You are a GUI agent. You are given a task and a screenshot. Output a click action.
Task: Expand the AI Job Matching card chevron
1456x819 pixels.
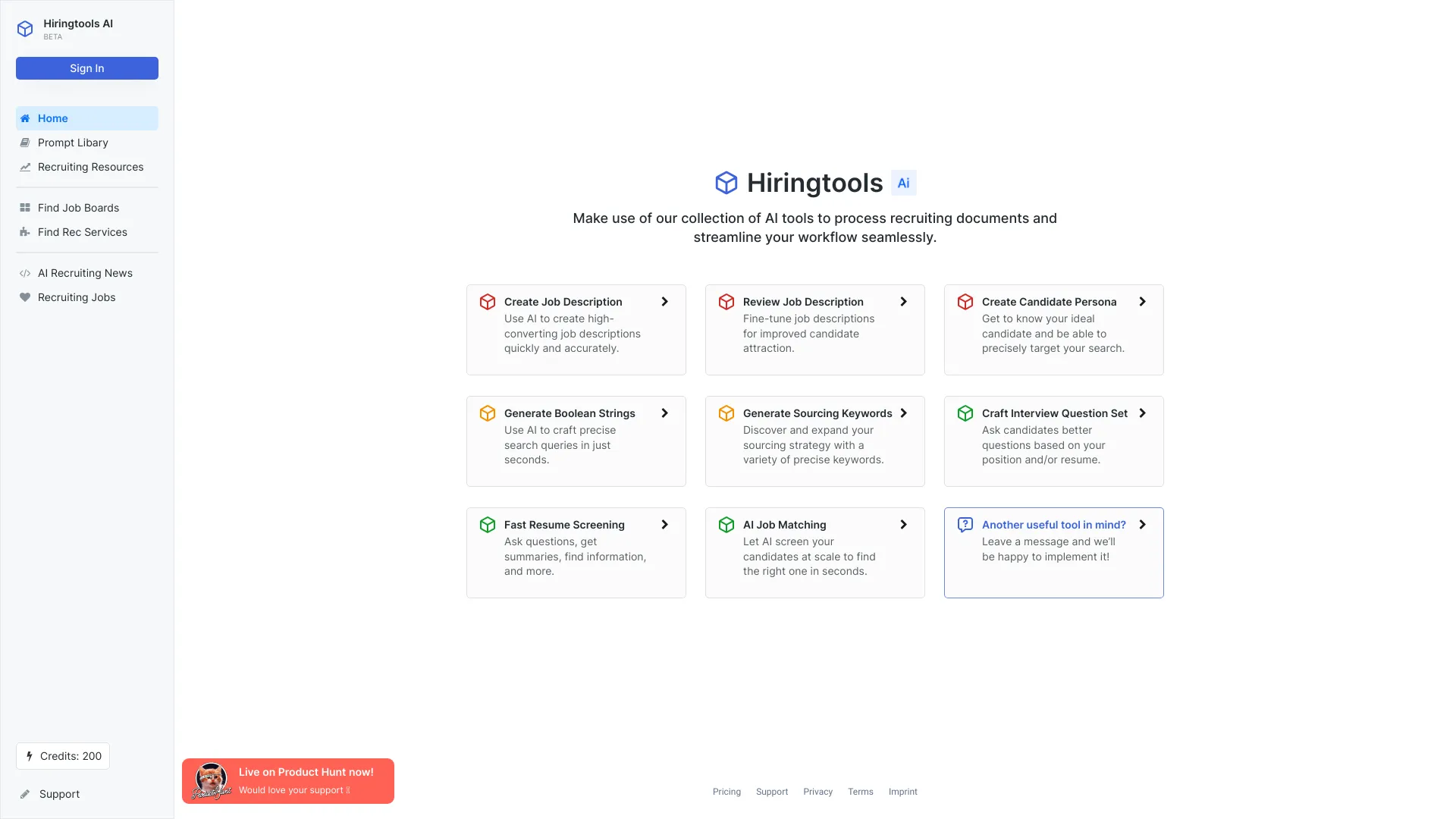[x=903, y=524]
